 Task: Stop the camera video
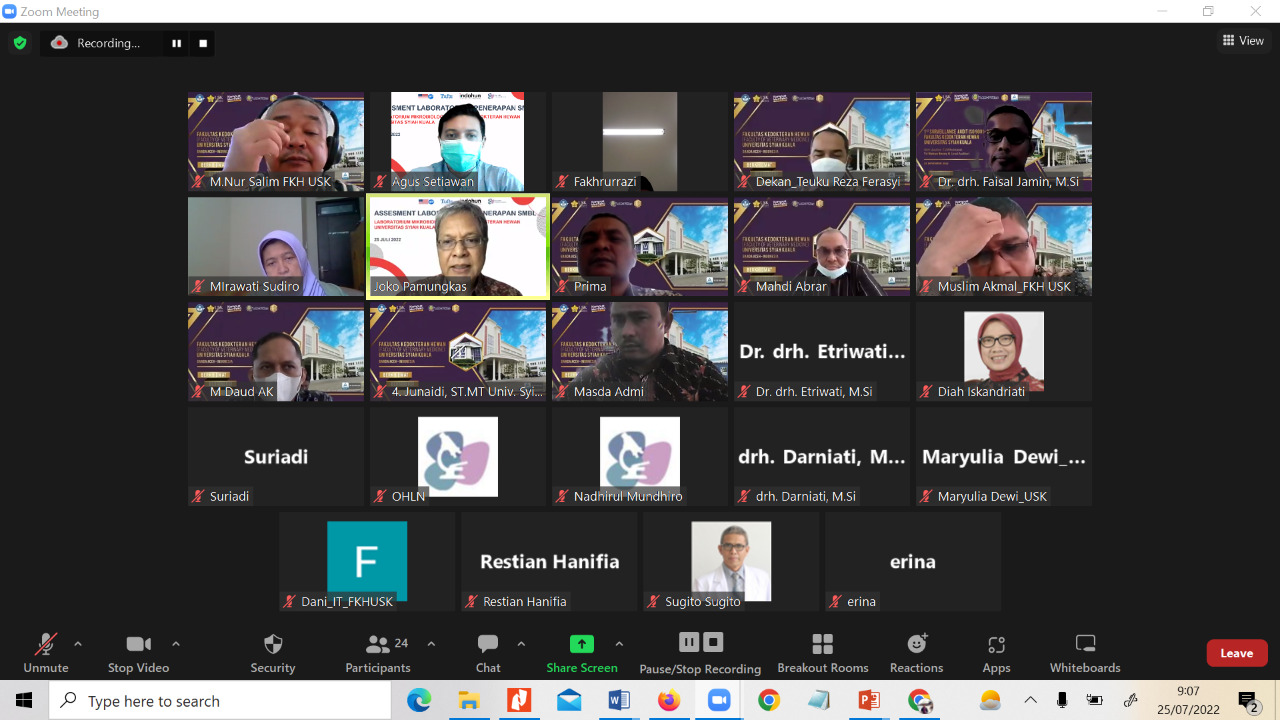point(139,653)
